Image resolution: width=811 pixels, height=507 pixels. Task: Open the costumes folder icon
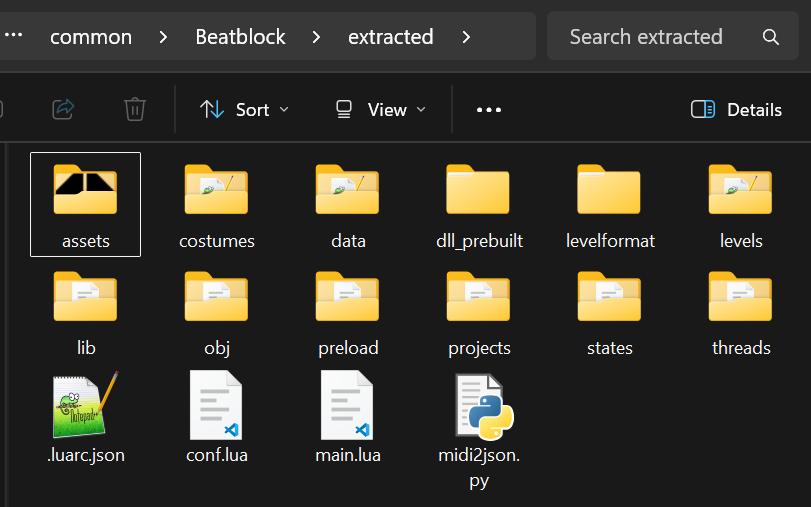[216, 189]
